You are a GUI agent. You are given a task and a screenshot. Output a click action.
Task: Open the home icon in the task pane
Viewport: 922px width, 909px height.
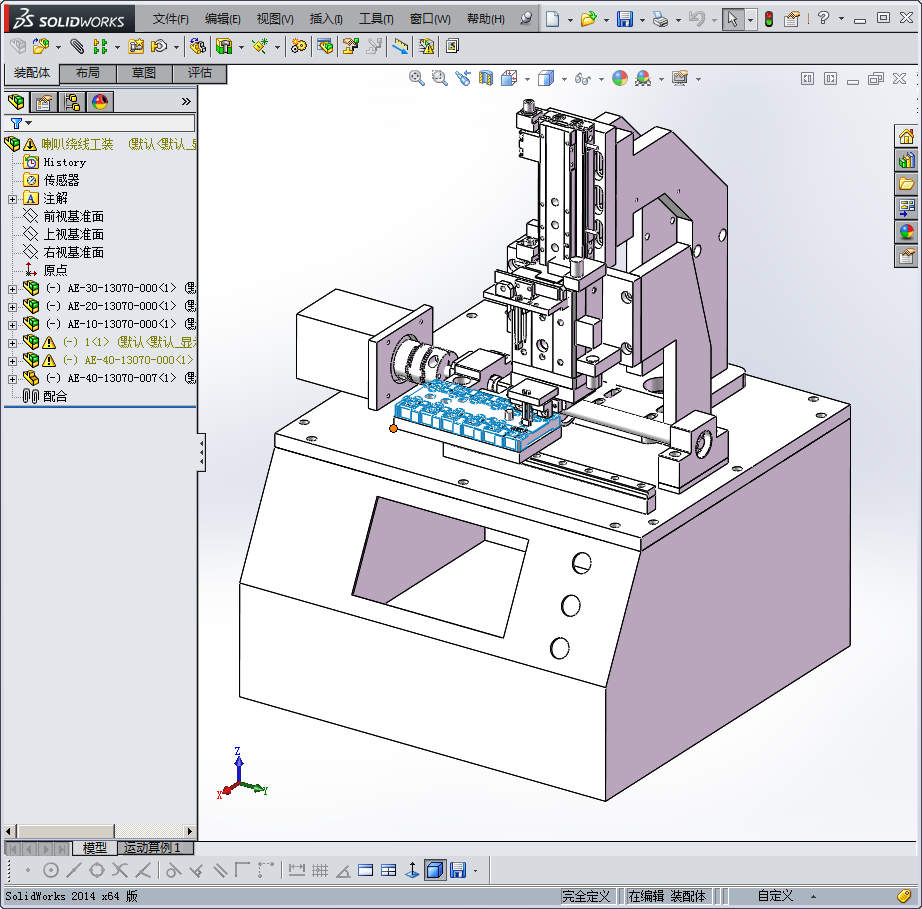pos(906,137)
